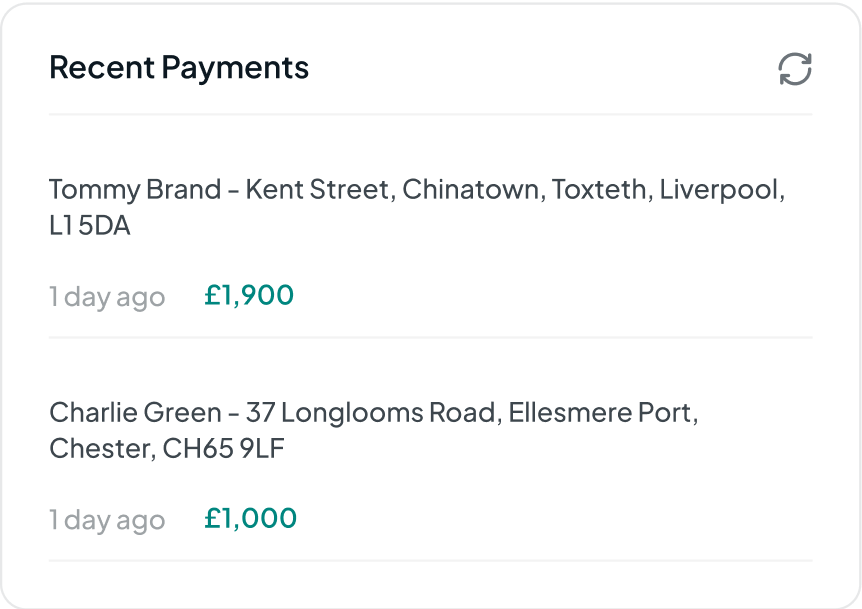Click the pound sign of £1,900
Image resolution: width=862 pixels, height=609 pixels.
(x=212, y=295)
